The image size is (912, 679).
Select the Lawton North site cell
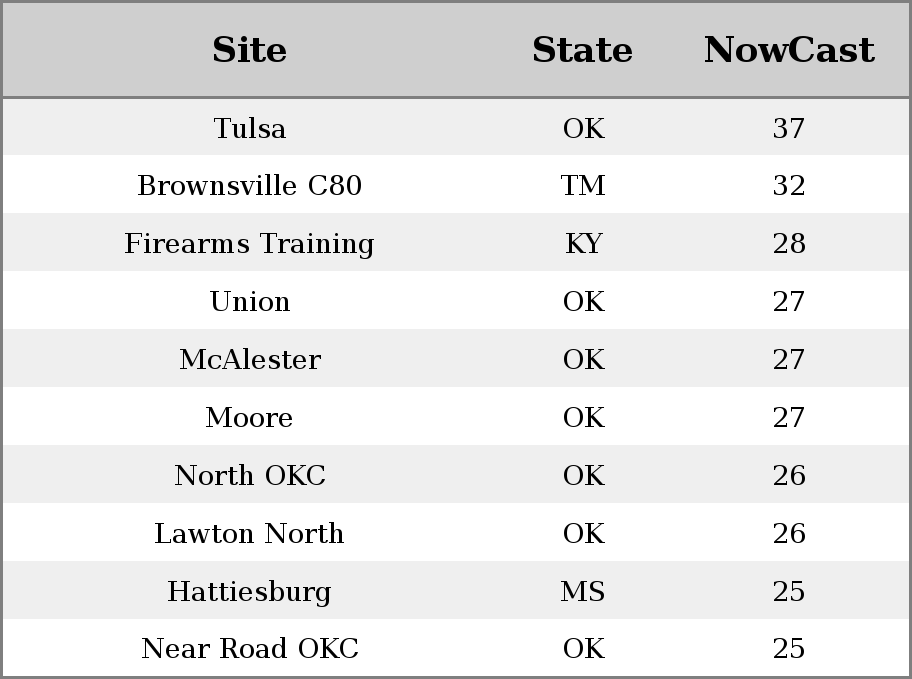[250, 533]
